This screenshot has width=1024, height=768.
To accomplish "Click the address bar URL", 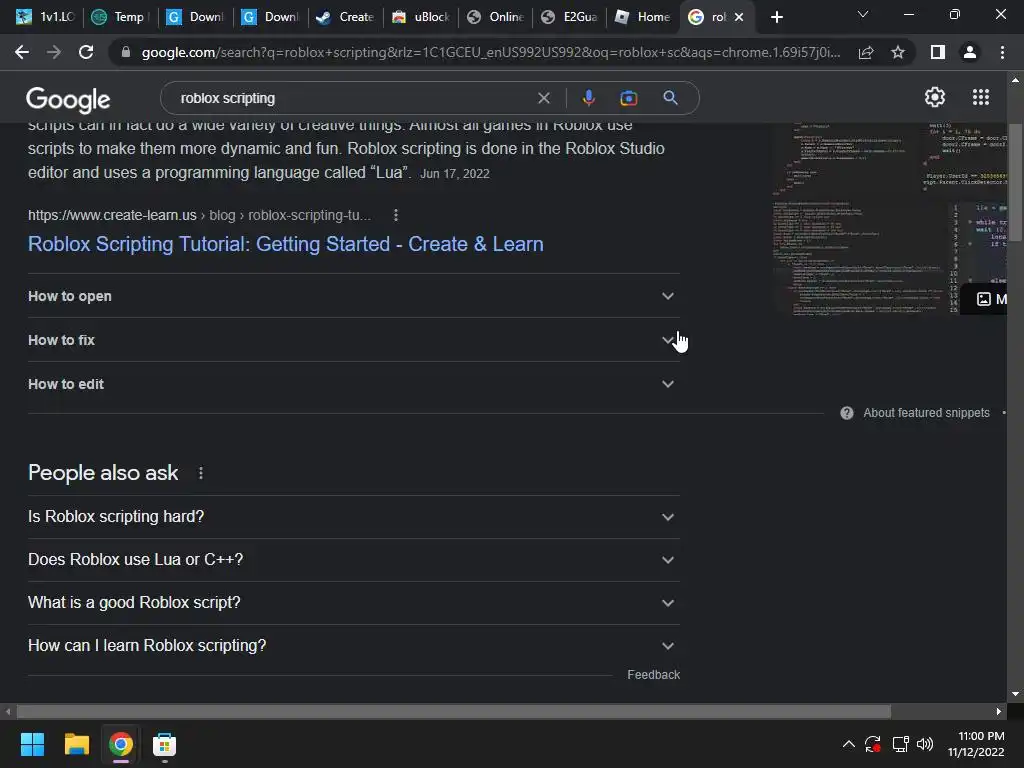I will coord(490,52).
